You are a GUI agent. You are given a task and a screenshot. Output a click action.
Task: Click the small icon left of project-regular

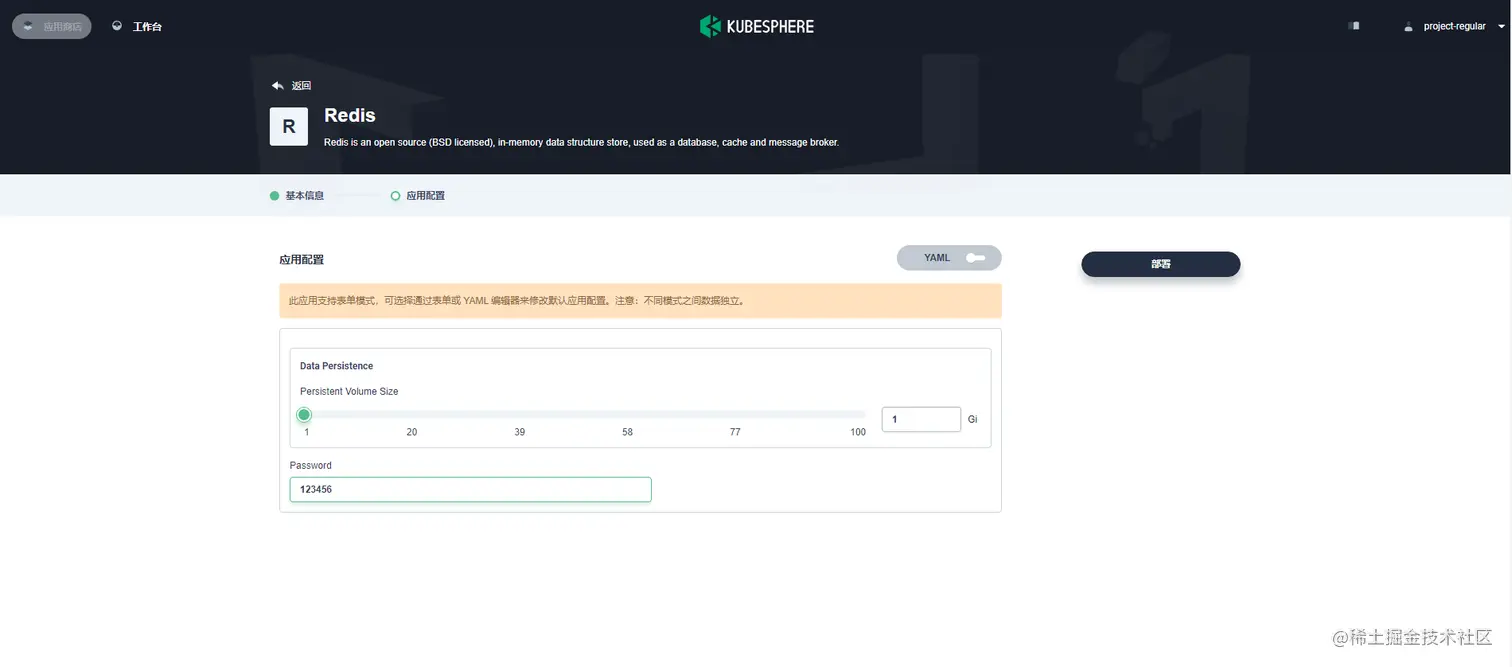[x=1354, y=26]
